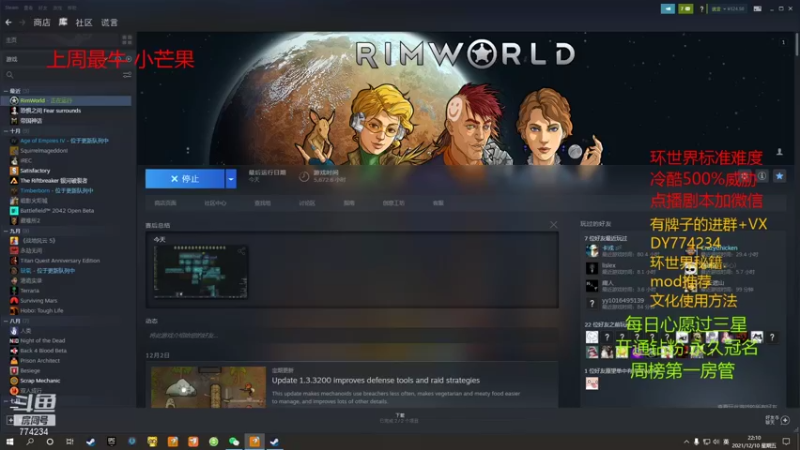This screenshot has width=800, height=450.
Task: Open the 商店 (Store) menu
Action: click(x=41, y=22)
